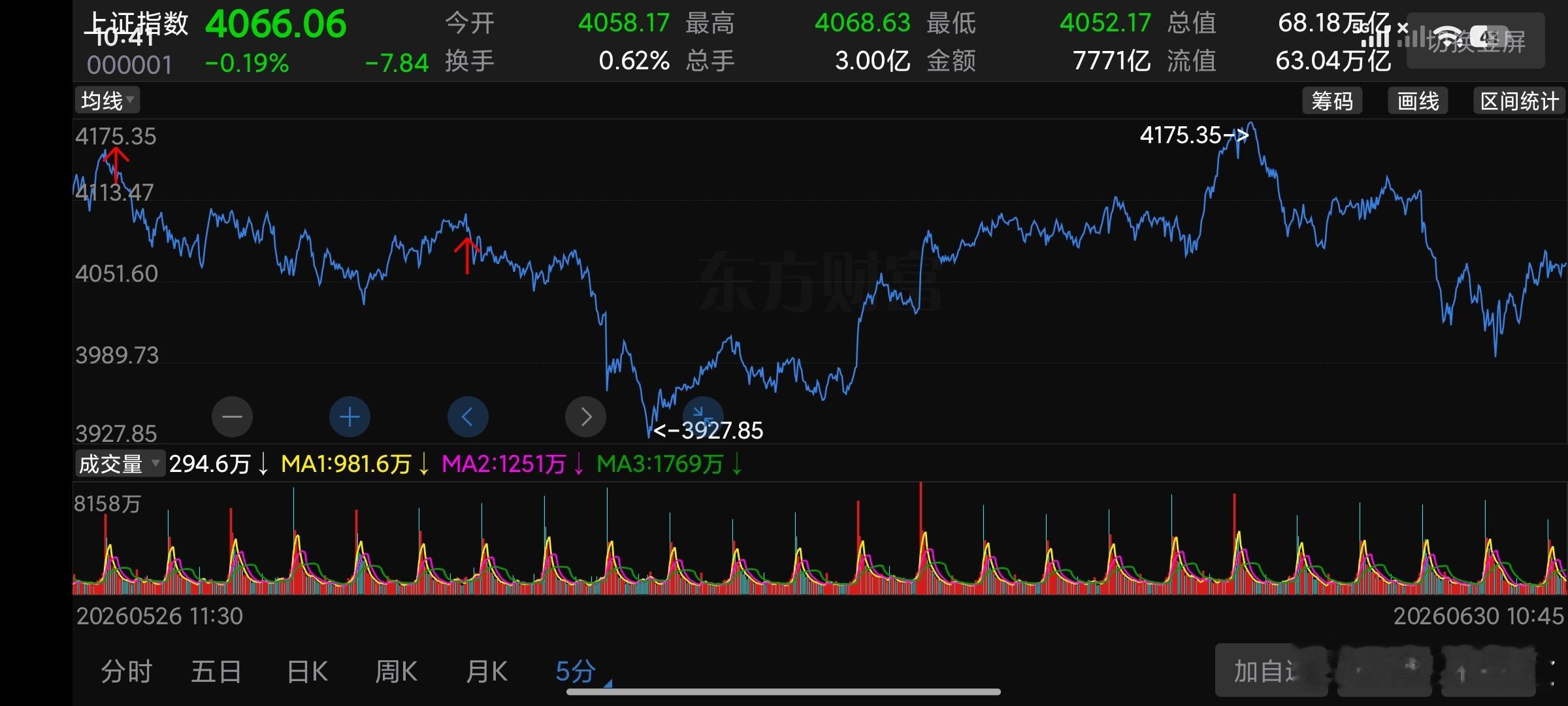Tap the 最高 value 4068.63

tap(862, 24)
